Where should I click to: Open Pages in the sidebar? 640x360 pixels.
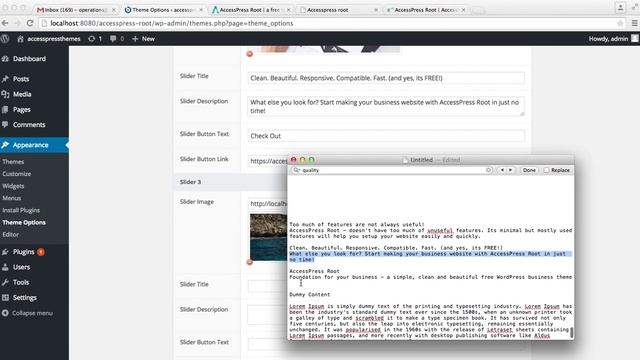pyautogui.click(x=22, y=109)
